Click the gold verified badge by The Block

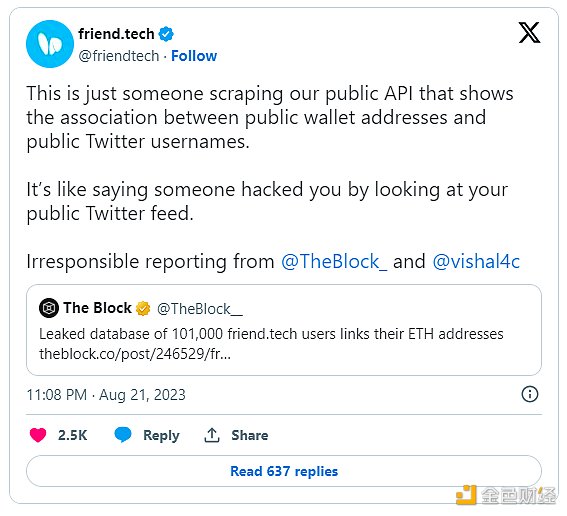(143, 308)
